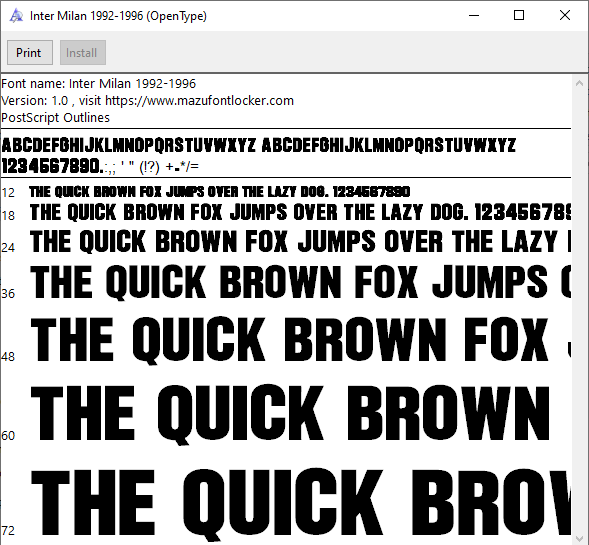The height and width of the screenshot is (545, 589).
Task: Click the 18 point sample sentence
Action: pyautogui.click(x=300, y=212)
